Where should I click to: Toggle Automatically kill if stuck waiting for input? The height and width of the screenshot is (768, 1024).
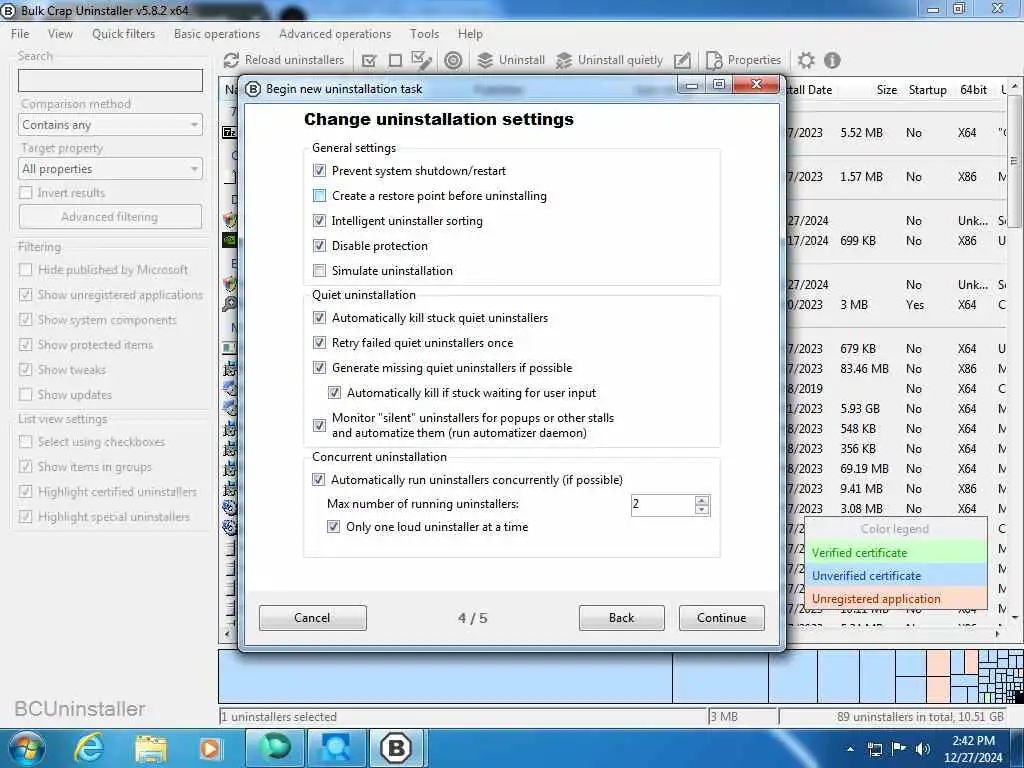[334, 392]
